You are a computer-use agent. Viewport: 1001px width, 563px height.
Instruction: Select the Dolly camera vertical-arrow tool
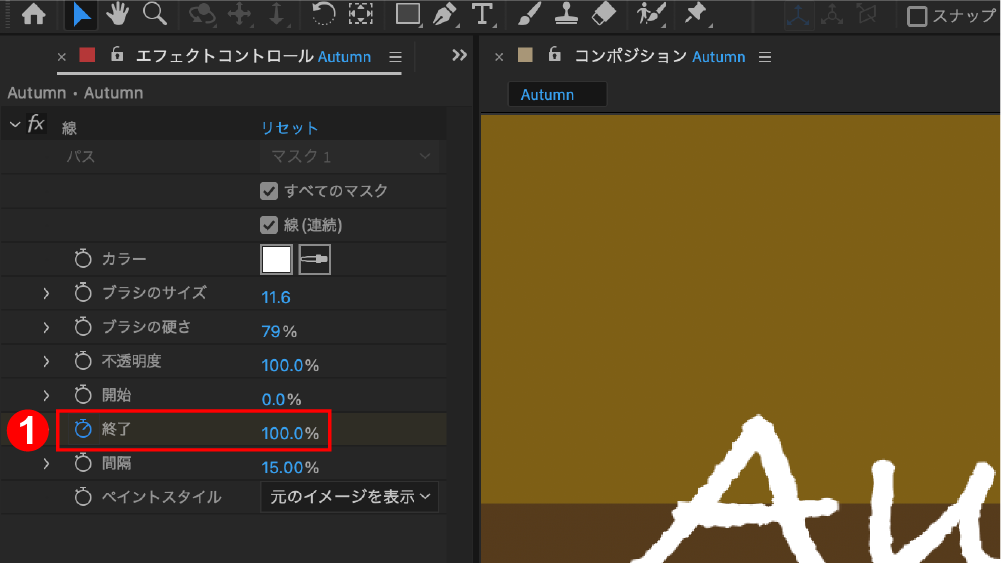[x=277, y=15]
